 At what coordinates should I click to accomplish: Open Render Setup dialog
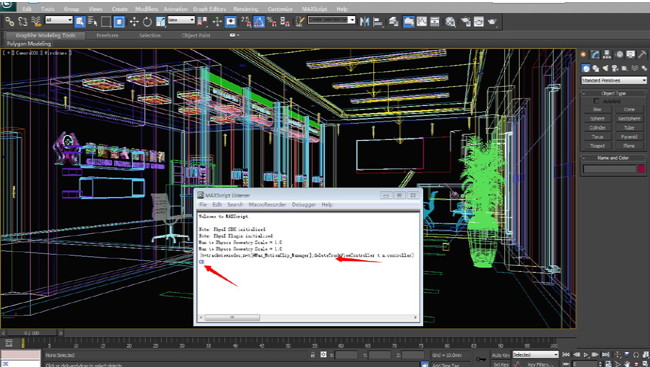click(466, 22)
